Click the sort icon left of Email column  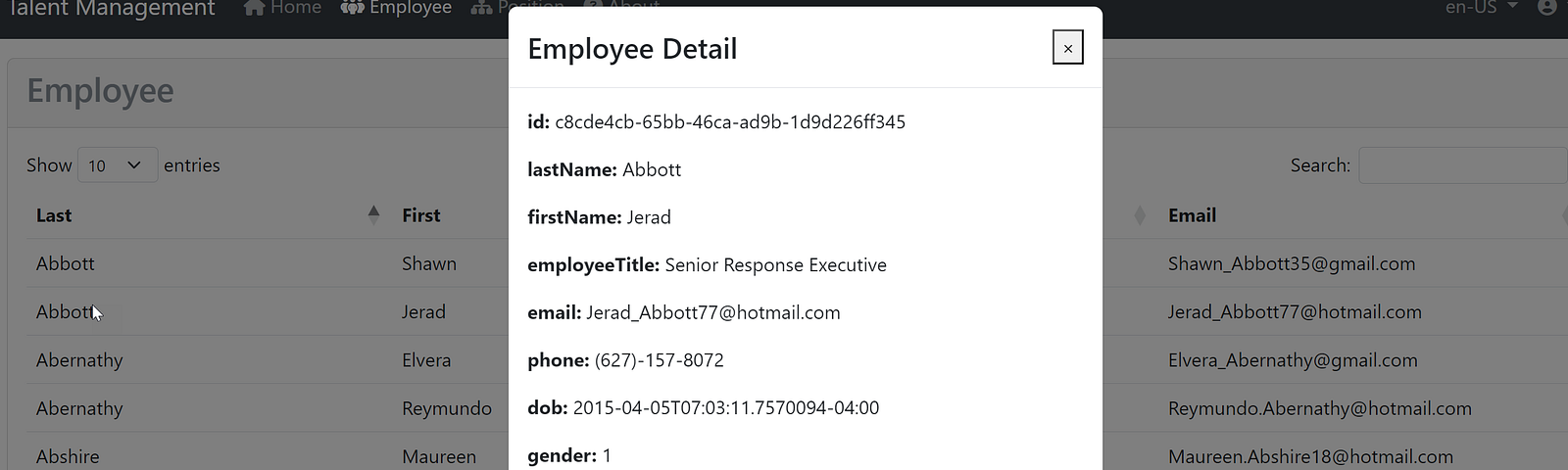click(x=1140, y=215)
